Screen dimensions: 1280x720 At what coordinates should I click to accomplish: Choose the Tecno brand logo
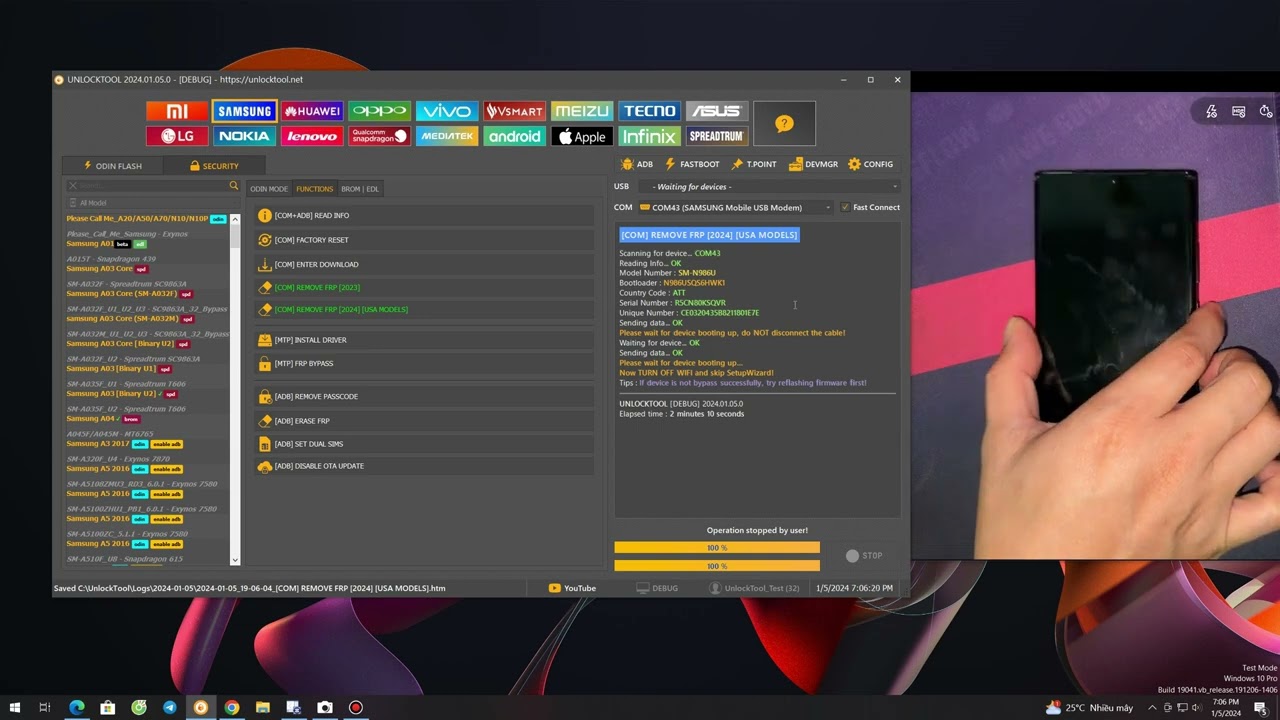pyautogui.click(x=649, y=111)
